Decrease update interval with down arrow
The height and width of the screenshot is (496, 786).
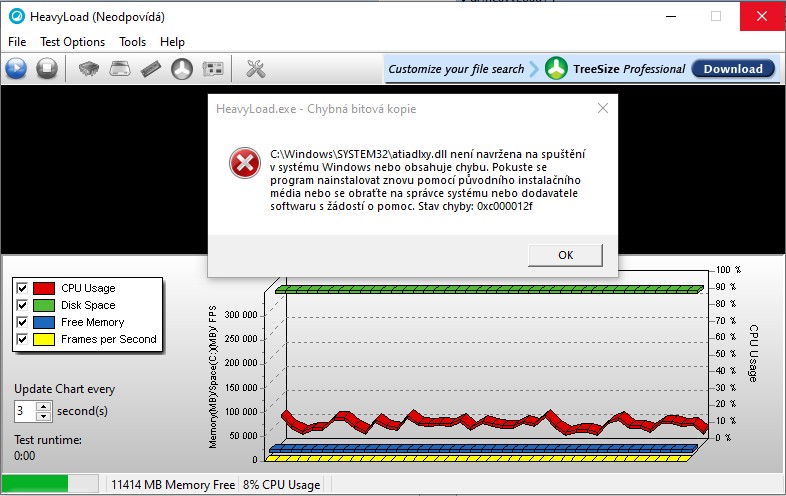pyautogui.click(x=44, y=416)
